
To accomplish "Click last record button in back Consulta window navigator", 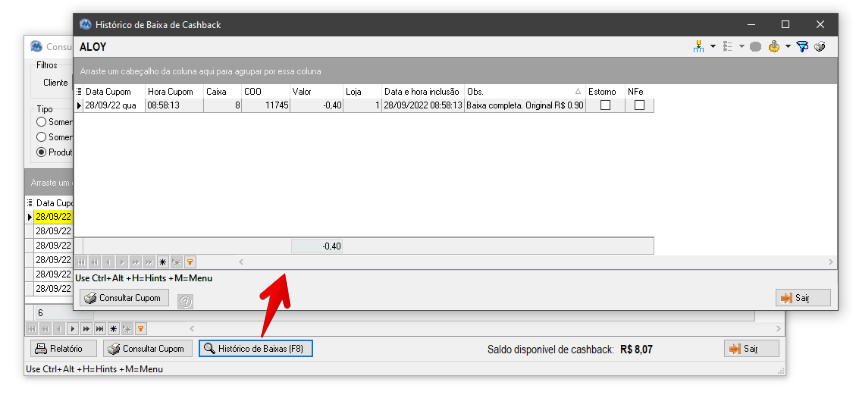I will click(x=100, y=329).
